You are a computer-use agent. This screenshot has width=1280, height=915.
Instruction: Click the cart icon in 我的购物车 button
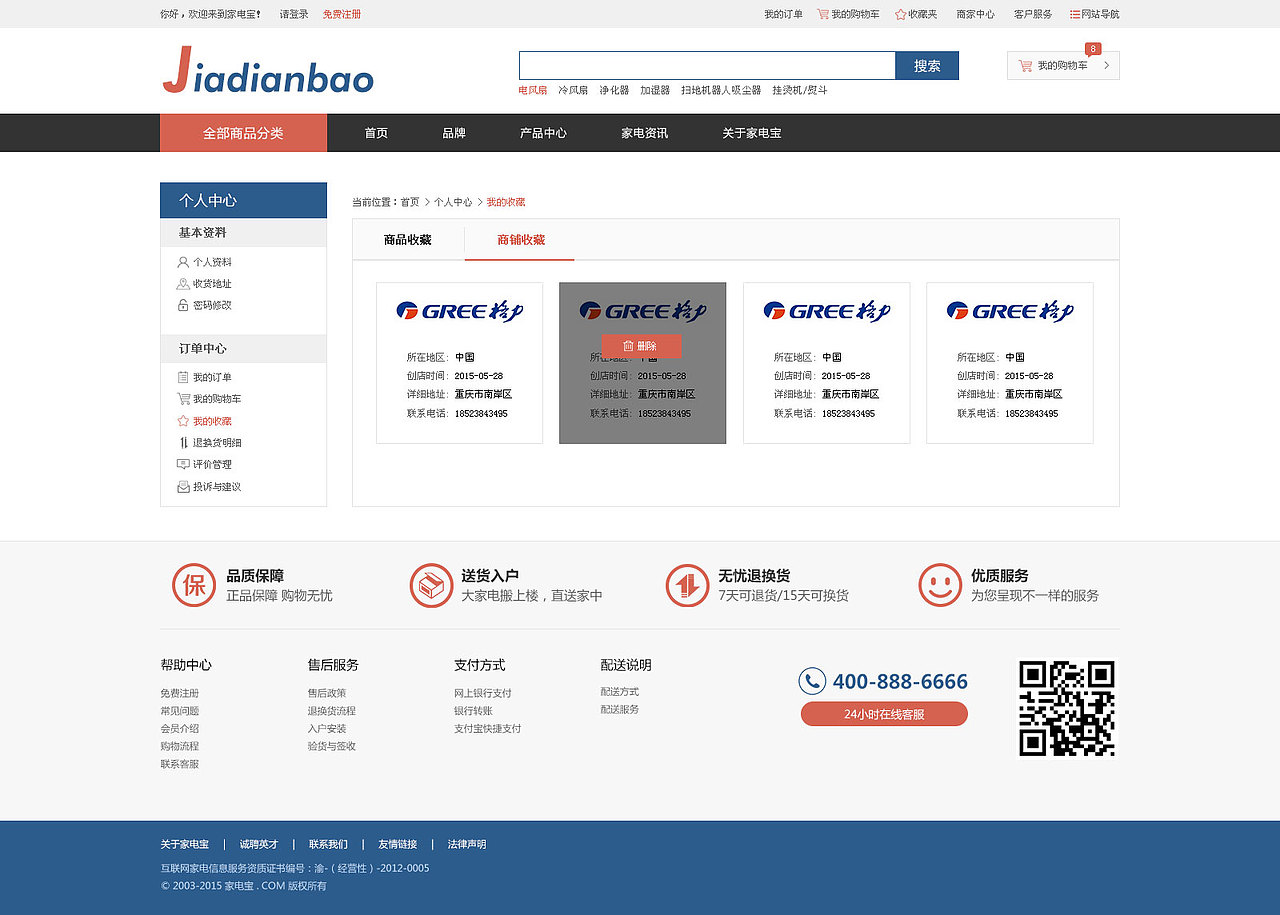click(x=1025, y=66)
